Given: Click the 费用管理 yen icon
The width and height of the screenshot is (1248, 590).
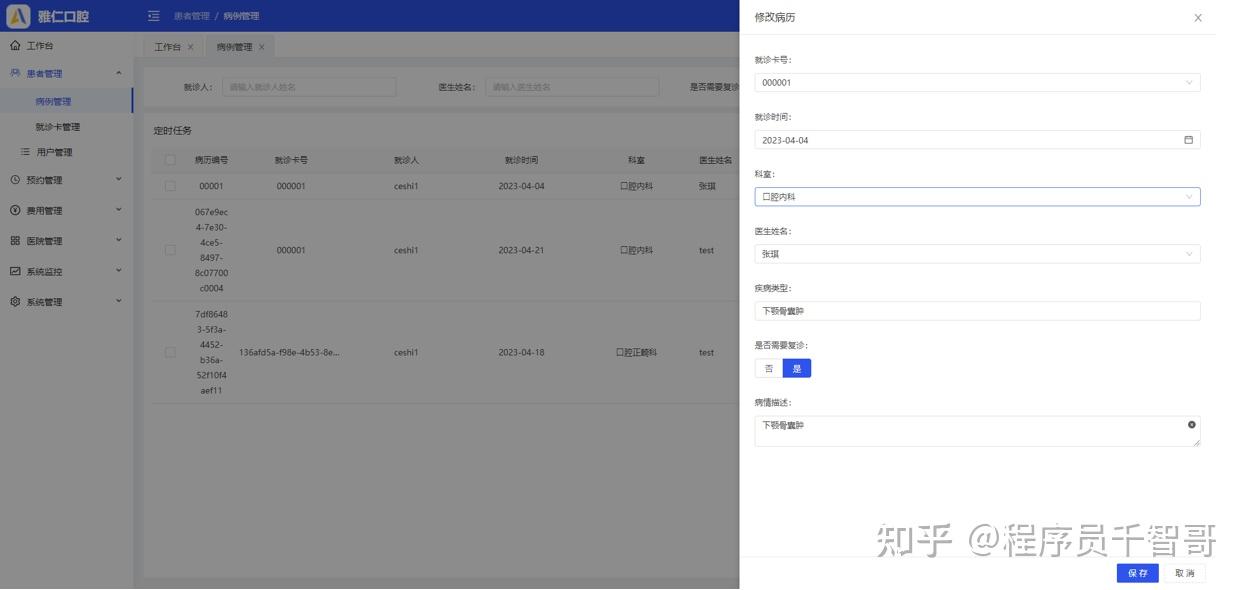Looking at the screenshot, I should point(15,210).
